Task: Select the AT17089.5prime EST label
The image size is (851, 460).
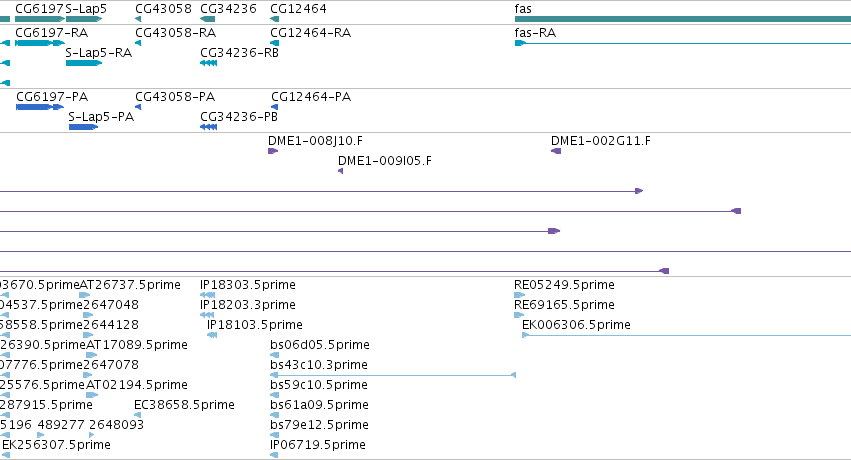Action: click(137, 345)
